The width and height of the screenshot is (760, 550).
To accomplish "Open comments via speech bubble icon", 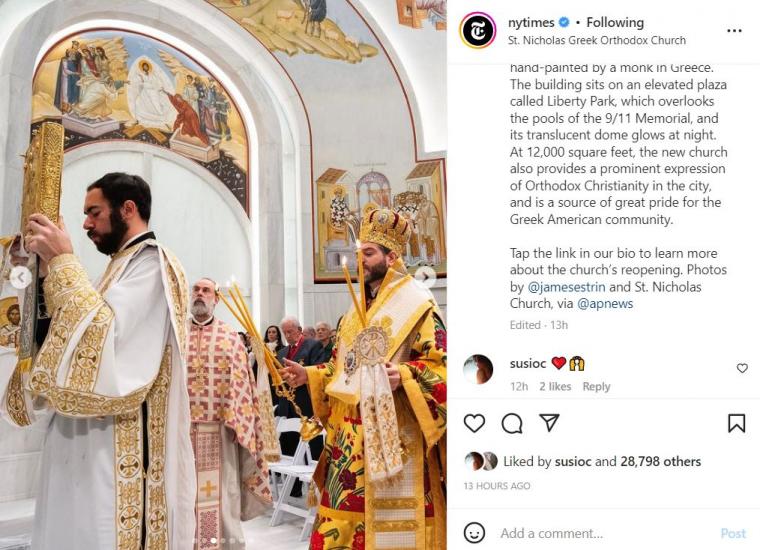I will click(x=512, y=424).
